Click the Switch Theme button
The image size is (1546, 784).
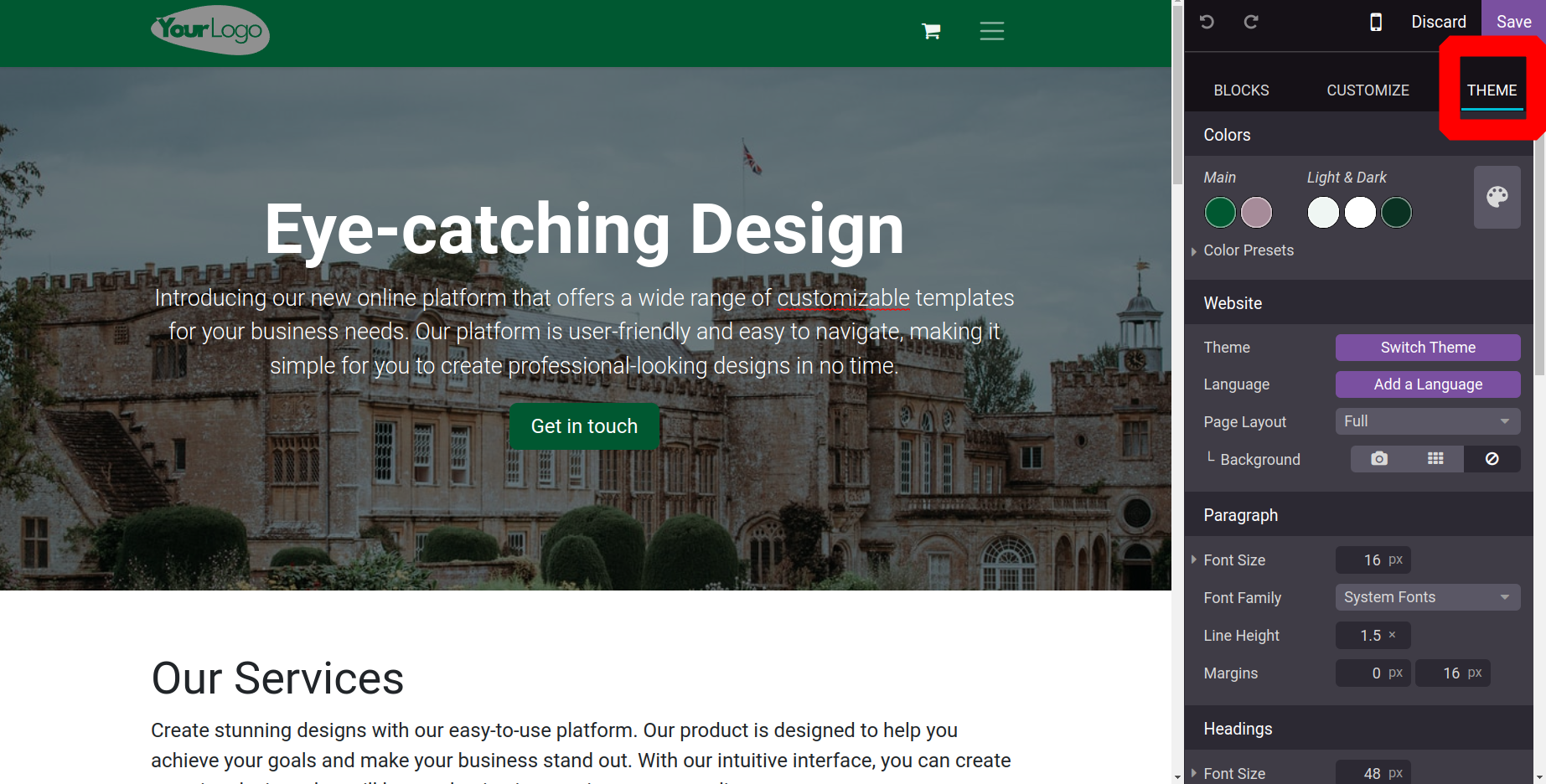click(1427, 348)
